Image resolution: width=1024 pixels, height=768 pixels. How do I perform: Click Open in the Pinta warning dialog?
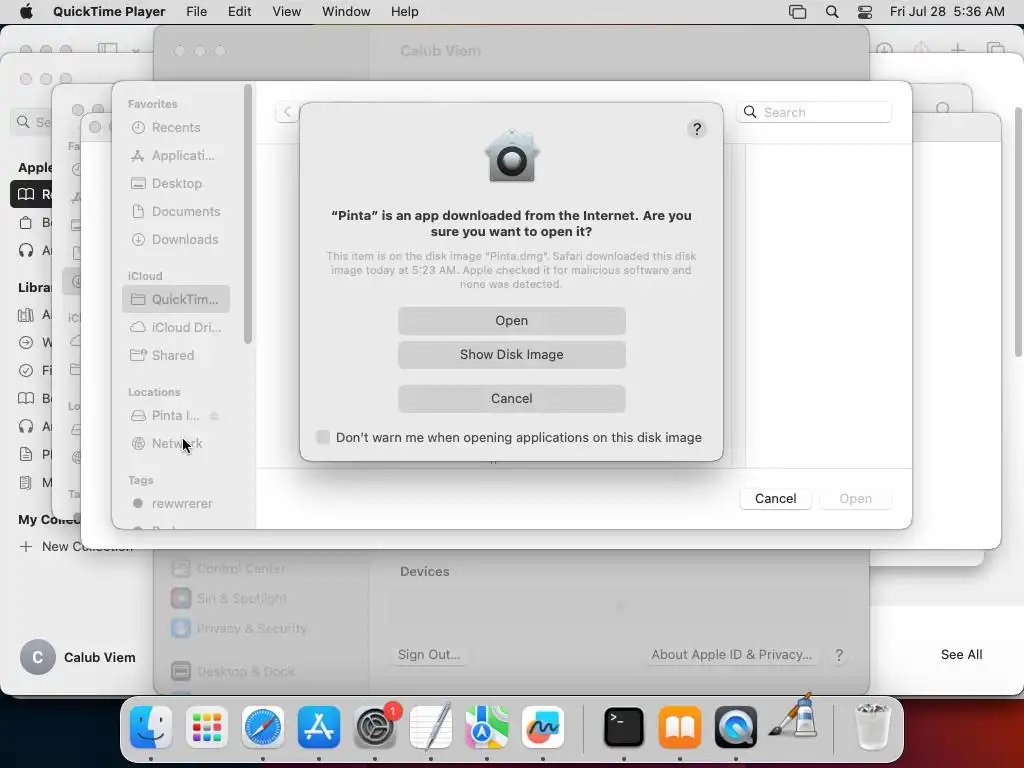point(511,321)
